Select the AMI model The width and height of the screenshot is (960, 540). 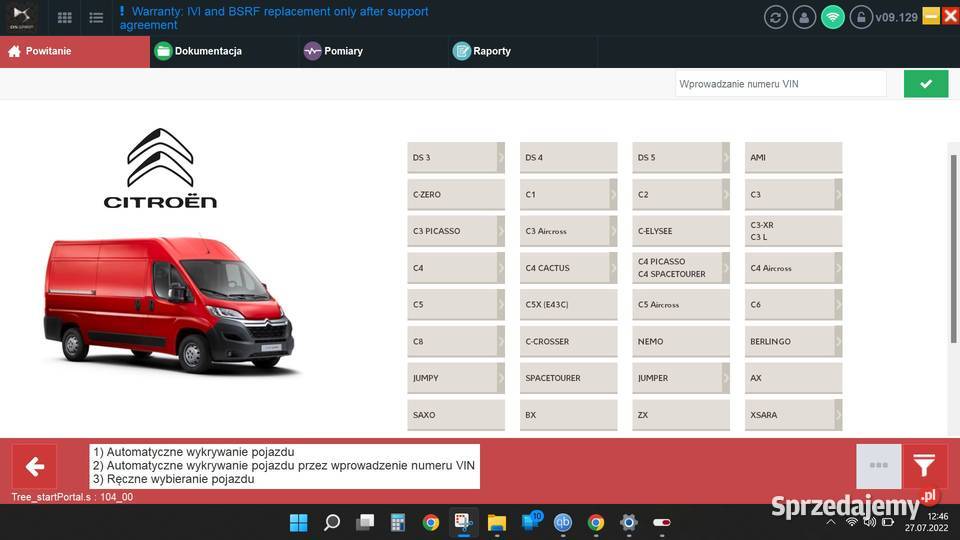coord(793,157)
